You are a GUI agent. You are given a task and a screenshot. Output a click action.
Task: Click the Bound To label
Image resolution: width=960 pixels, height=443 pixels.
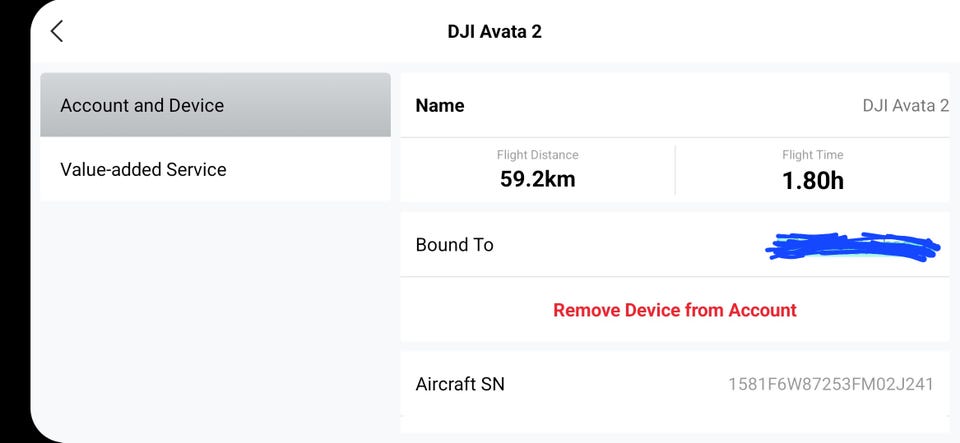tap(455, 245)
